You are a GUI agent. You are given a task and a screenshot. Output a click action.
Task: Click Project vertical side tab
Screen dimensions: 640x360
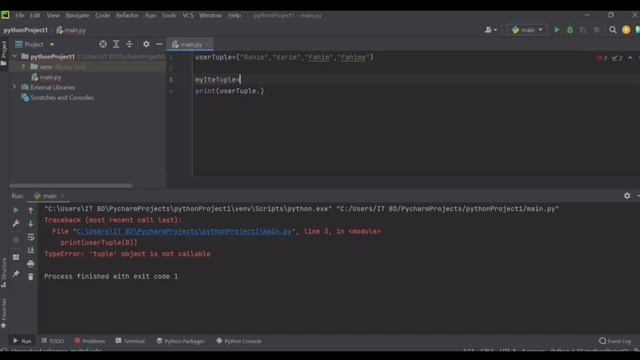(4, 53)
